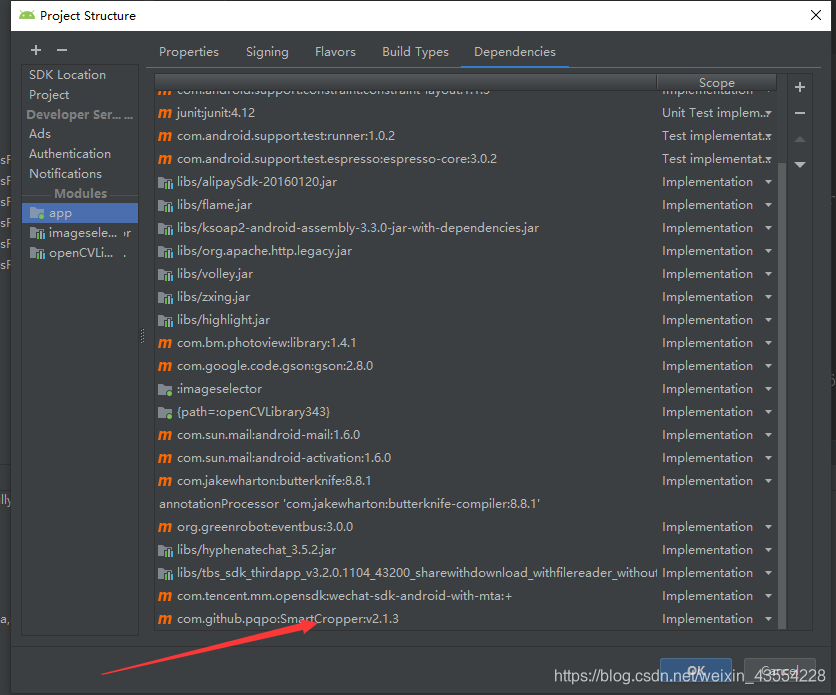Click the module folder icon beside :imageselector
This screenshot has width=836, height=695.
click(165, 390)
